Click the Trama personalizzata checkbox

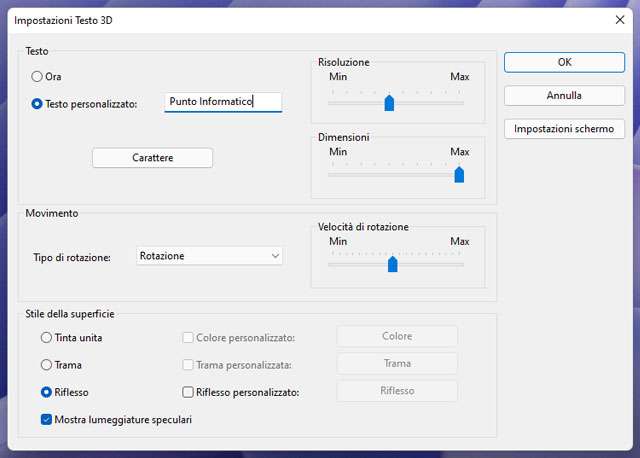[188, 364]
